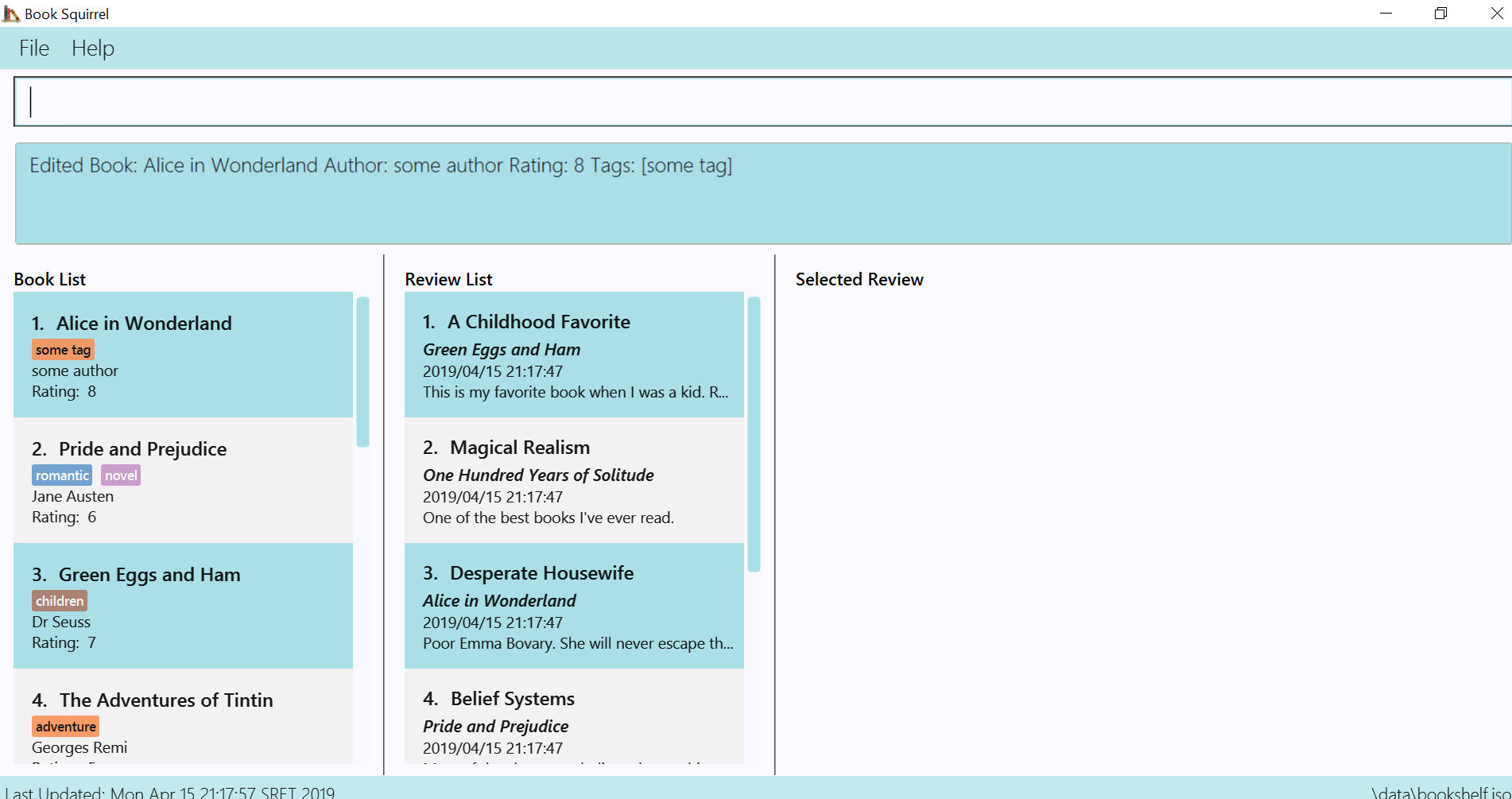The image size is (1512, 799).
Task: Close the Book Squirrel window
Action: click(x=1496, y=14)
